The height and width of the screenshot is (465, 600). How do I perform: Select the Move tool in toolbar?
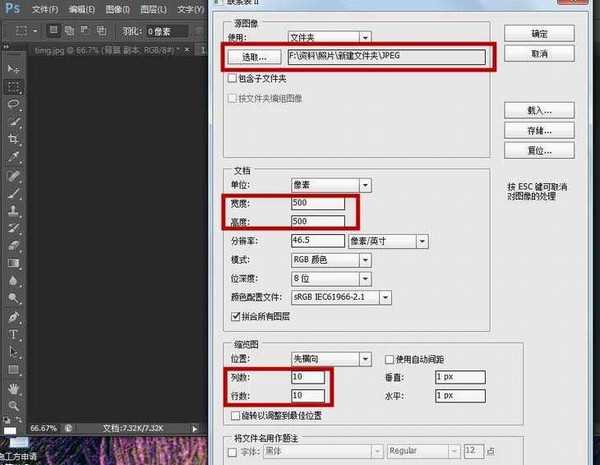coord(14,68)
